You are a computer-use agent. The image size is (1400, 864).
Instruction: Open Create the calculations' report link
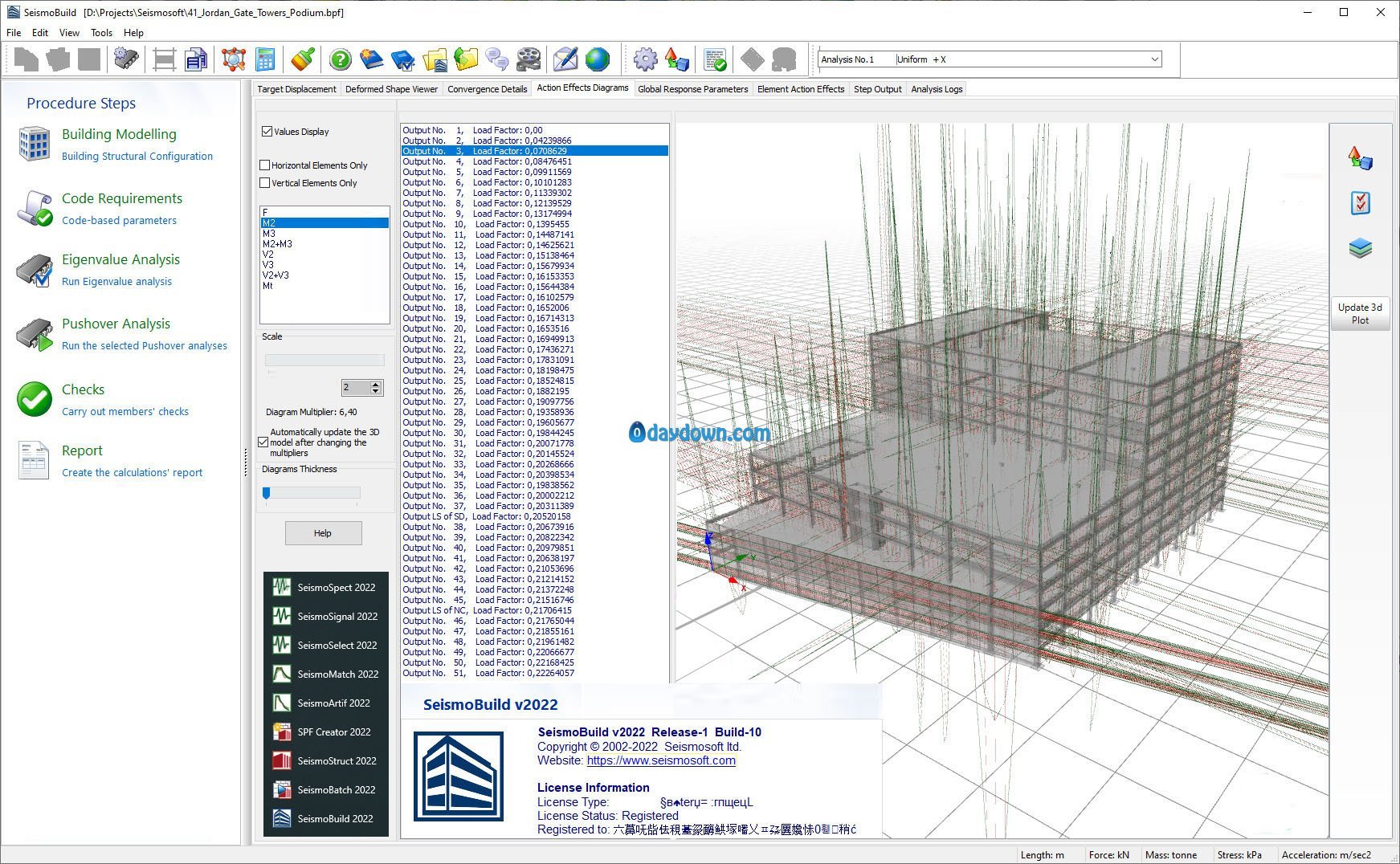[132, 473]
